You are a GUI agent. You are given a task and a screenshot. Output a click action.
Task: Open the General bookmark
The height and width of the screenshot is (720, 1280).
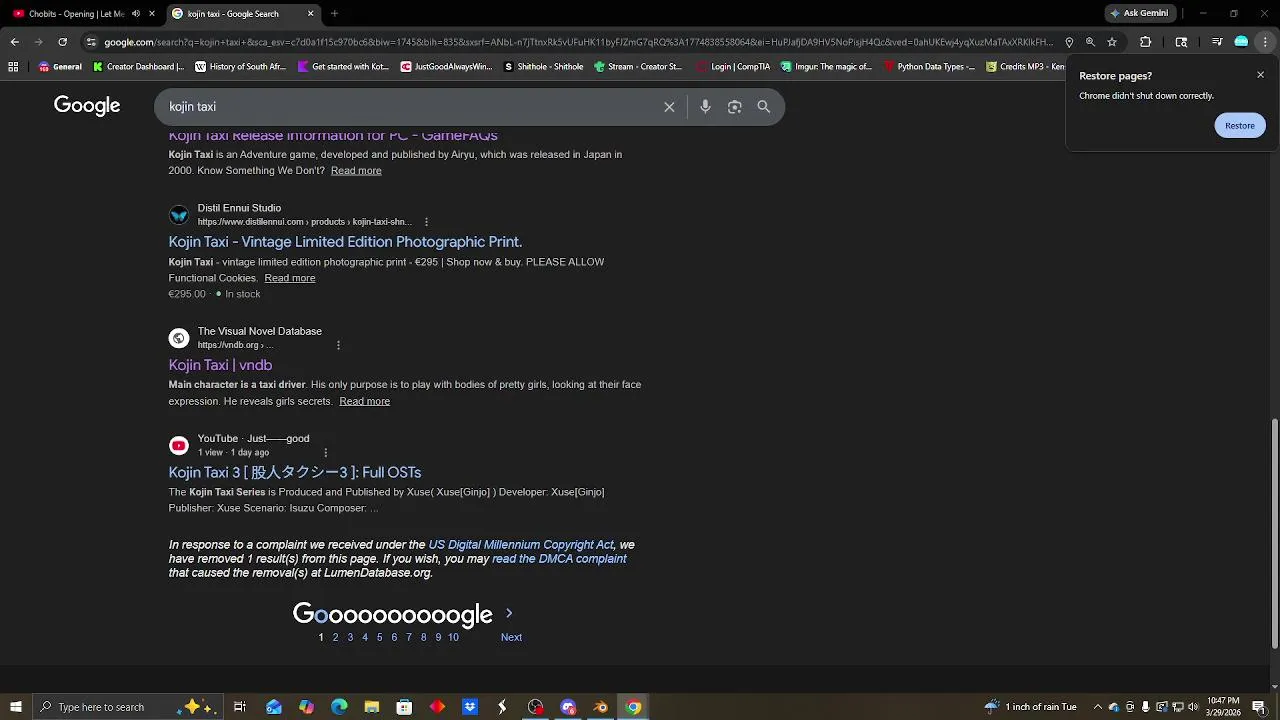coord(60,67)
